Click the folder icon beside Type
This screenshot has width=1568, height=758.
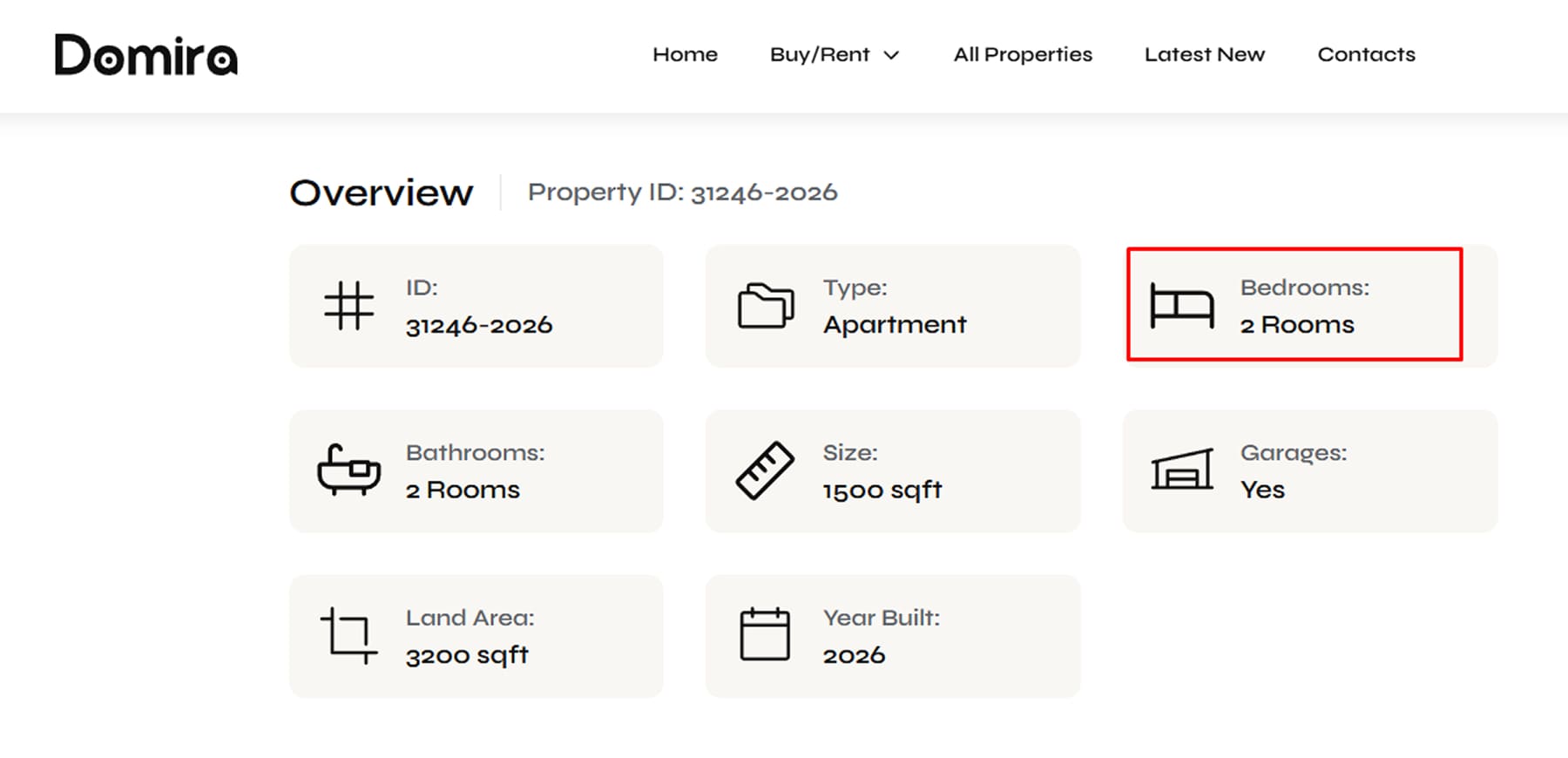click(x=766, y=306)
